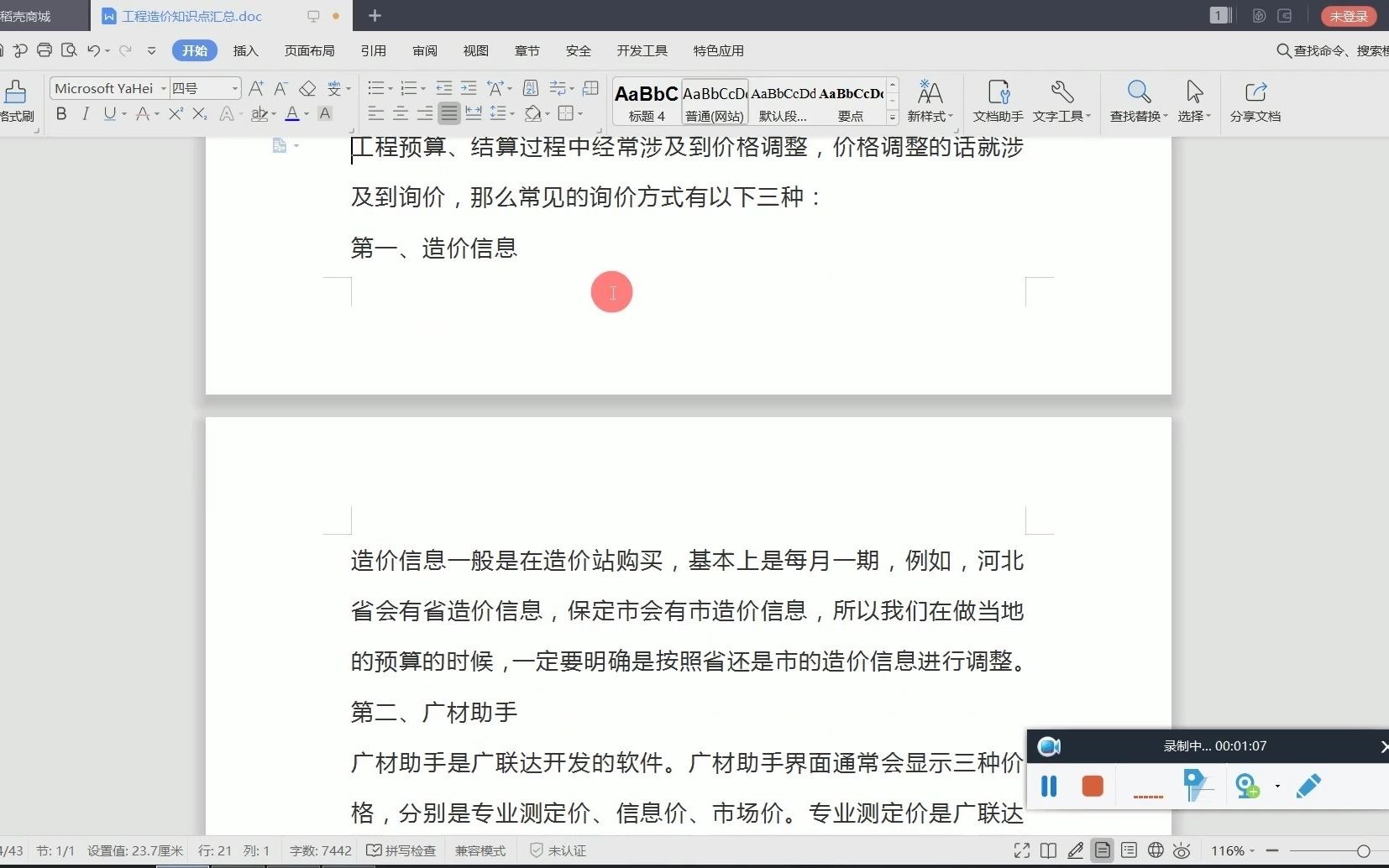Click the print preview icon
Screen dimensions: 1389x868
pos(69,50)
